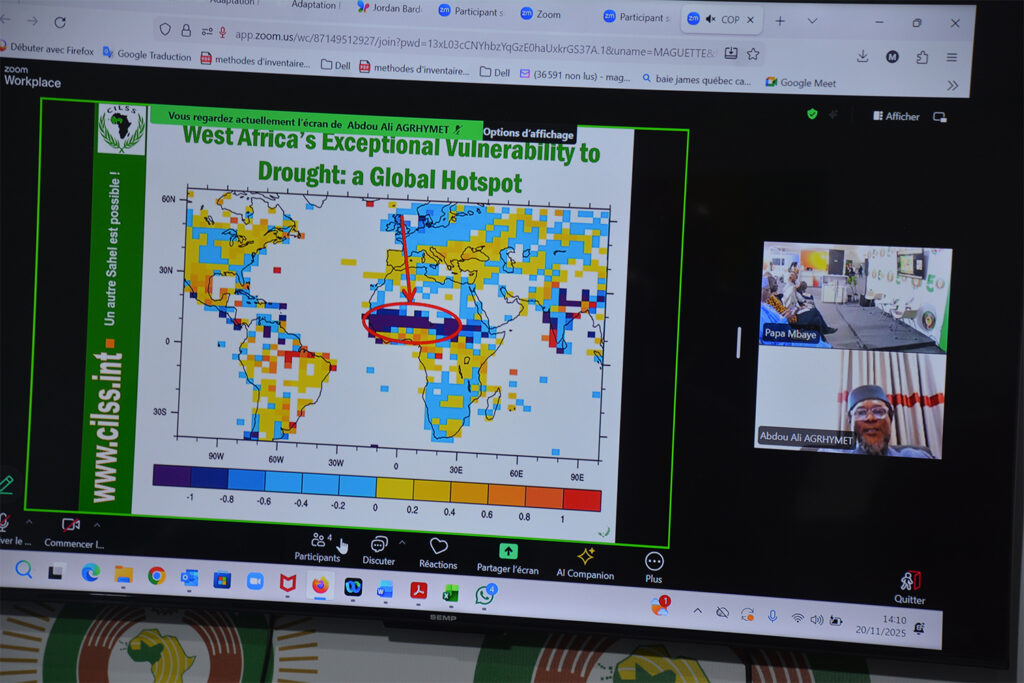Toggle the Commencer la vidéo camera

point(71,526)
